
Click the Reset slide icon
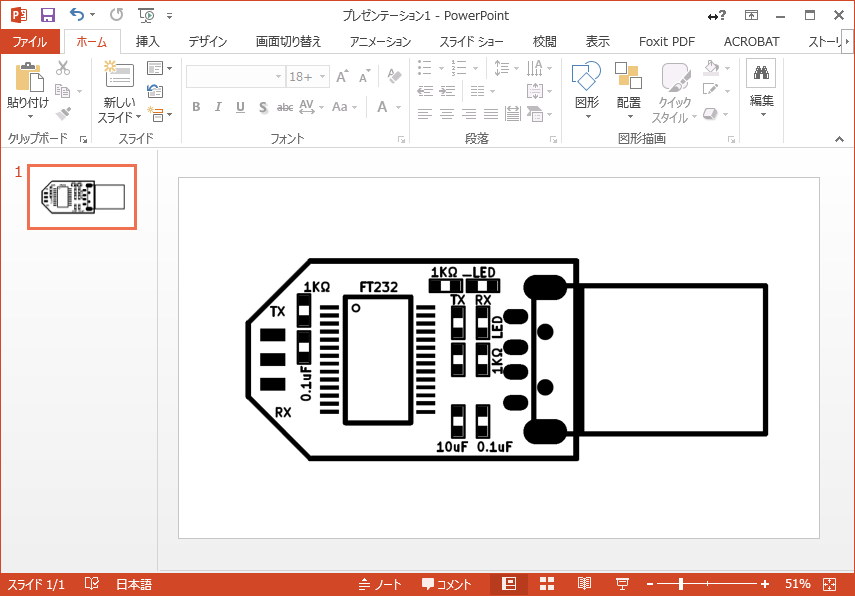coord(155,91)
